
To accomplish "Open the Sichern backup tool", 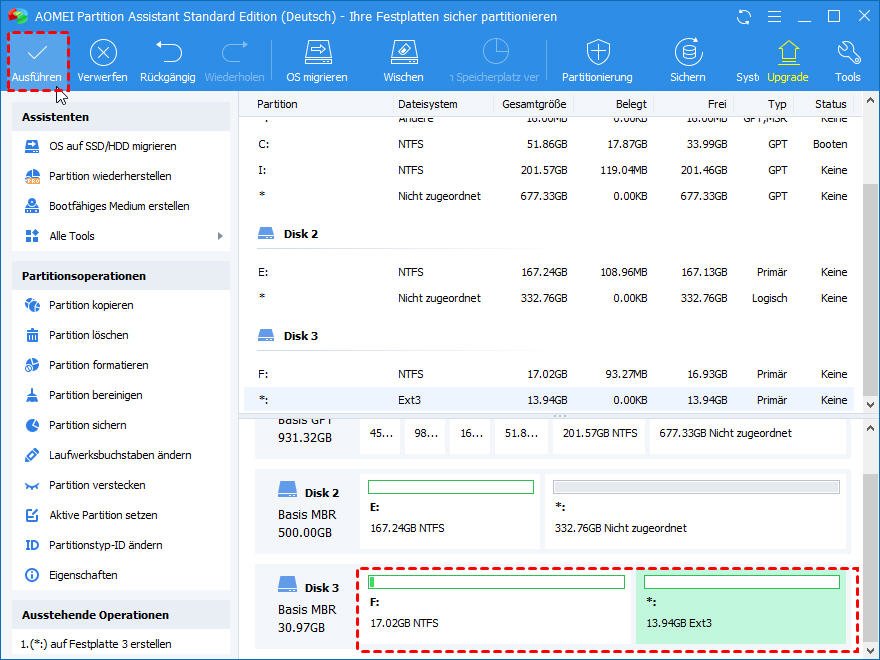I will [688, 61].
